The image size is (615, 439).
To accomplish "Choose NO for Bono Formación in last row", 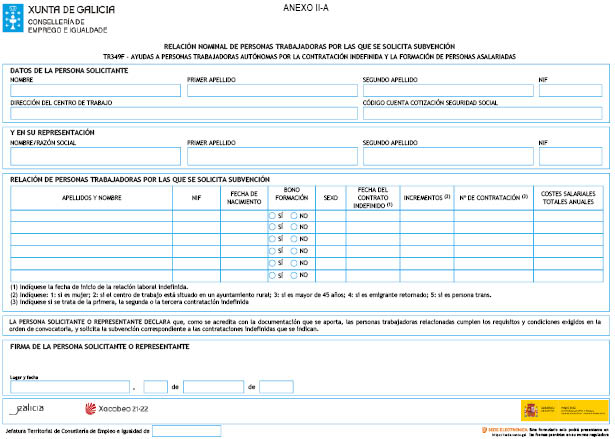I will pos(293,275).
